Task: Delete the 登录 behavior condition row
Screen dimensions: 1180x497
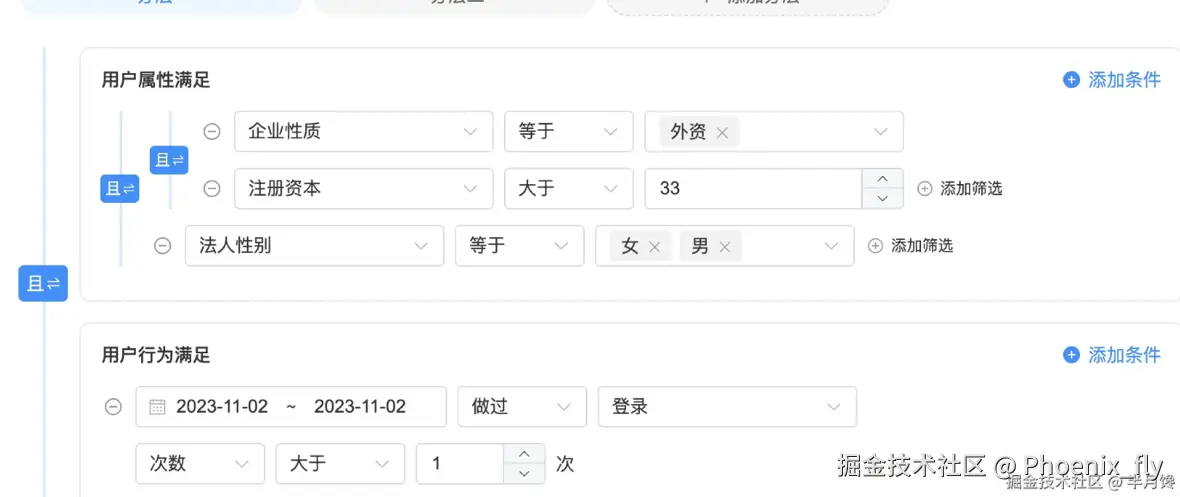Action: [x=113, y=407]
